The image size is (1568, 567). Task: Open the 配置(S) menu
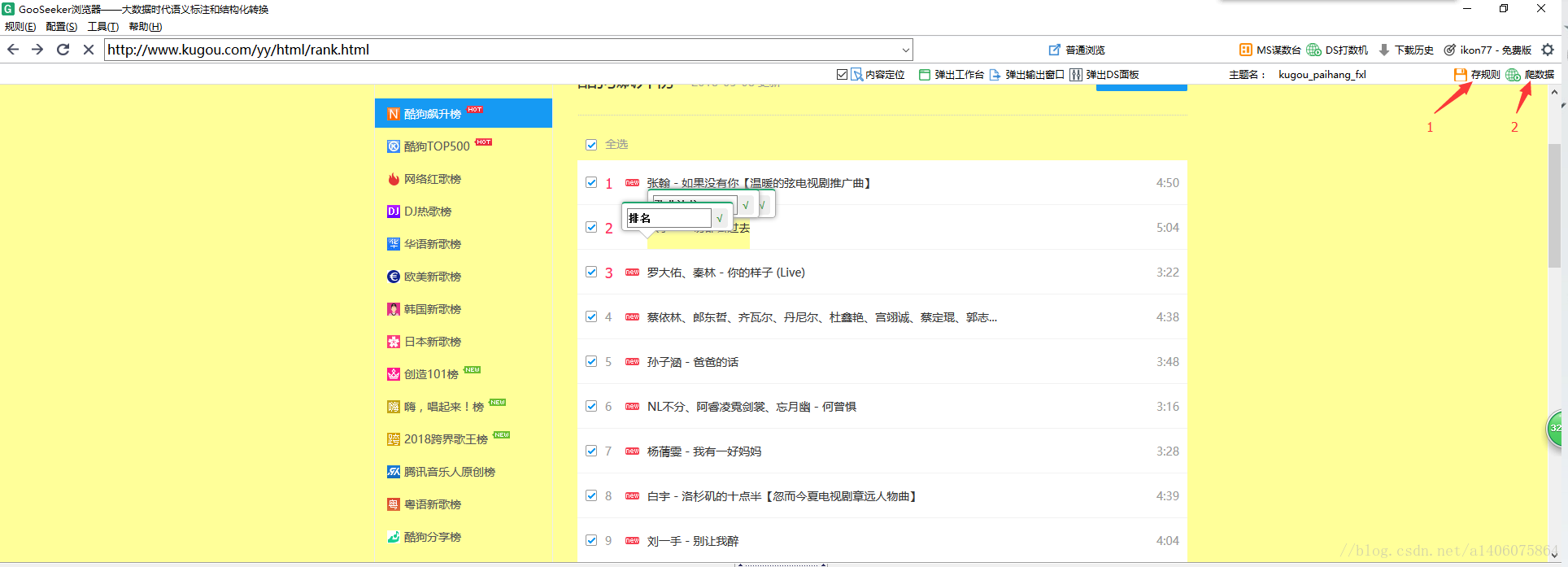[x=62, y=27]
